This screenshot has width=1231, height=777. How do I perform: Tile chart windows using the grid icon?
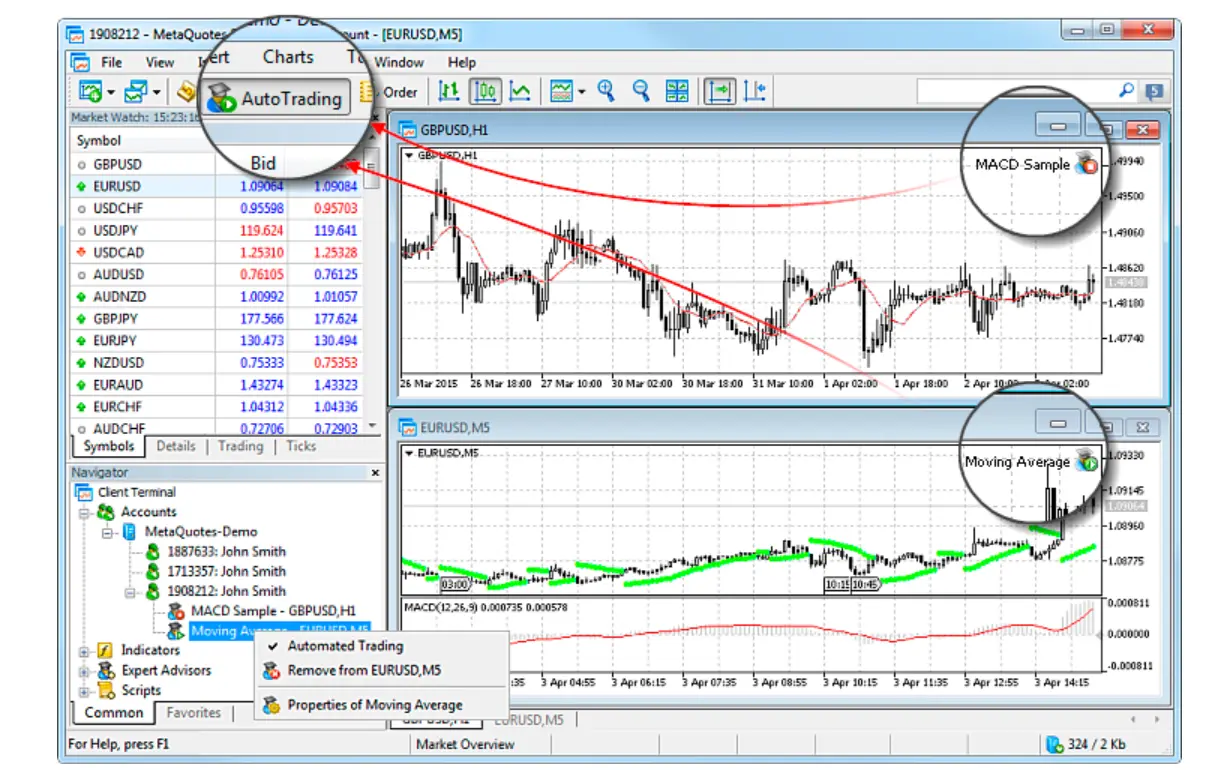677,92
